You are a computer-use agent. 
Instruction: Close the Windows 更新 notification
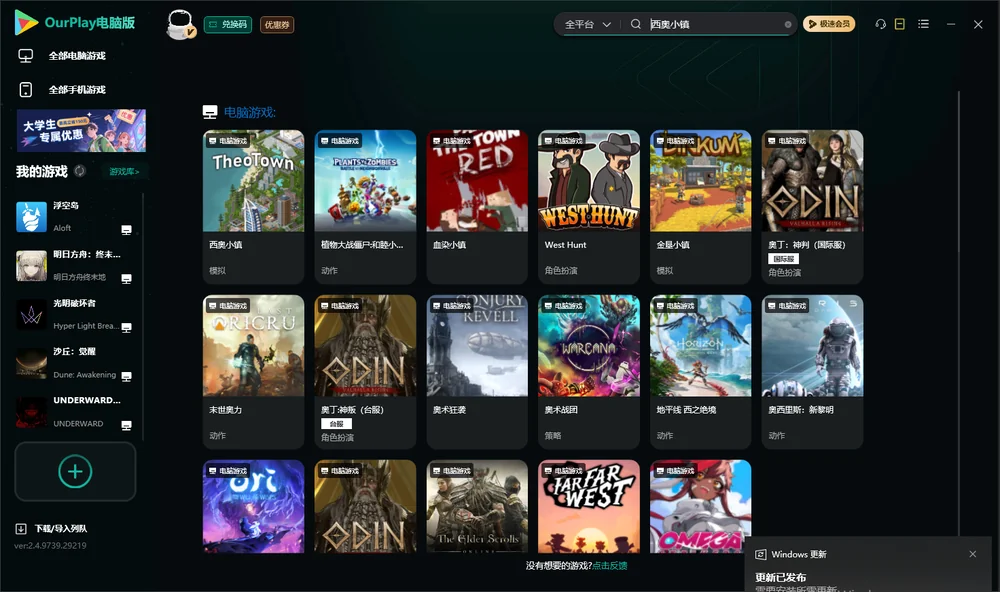pos(973,554)
